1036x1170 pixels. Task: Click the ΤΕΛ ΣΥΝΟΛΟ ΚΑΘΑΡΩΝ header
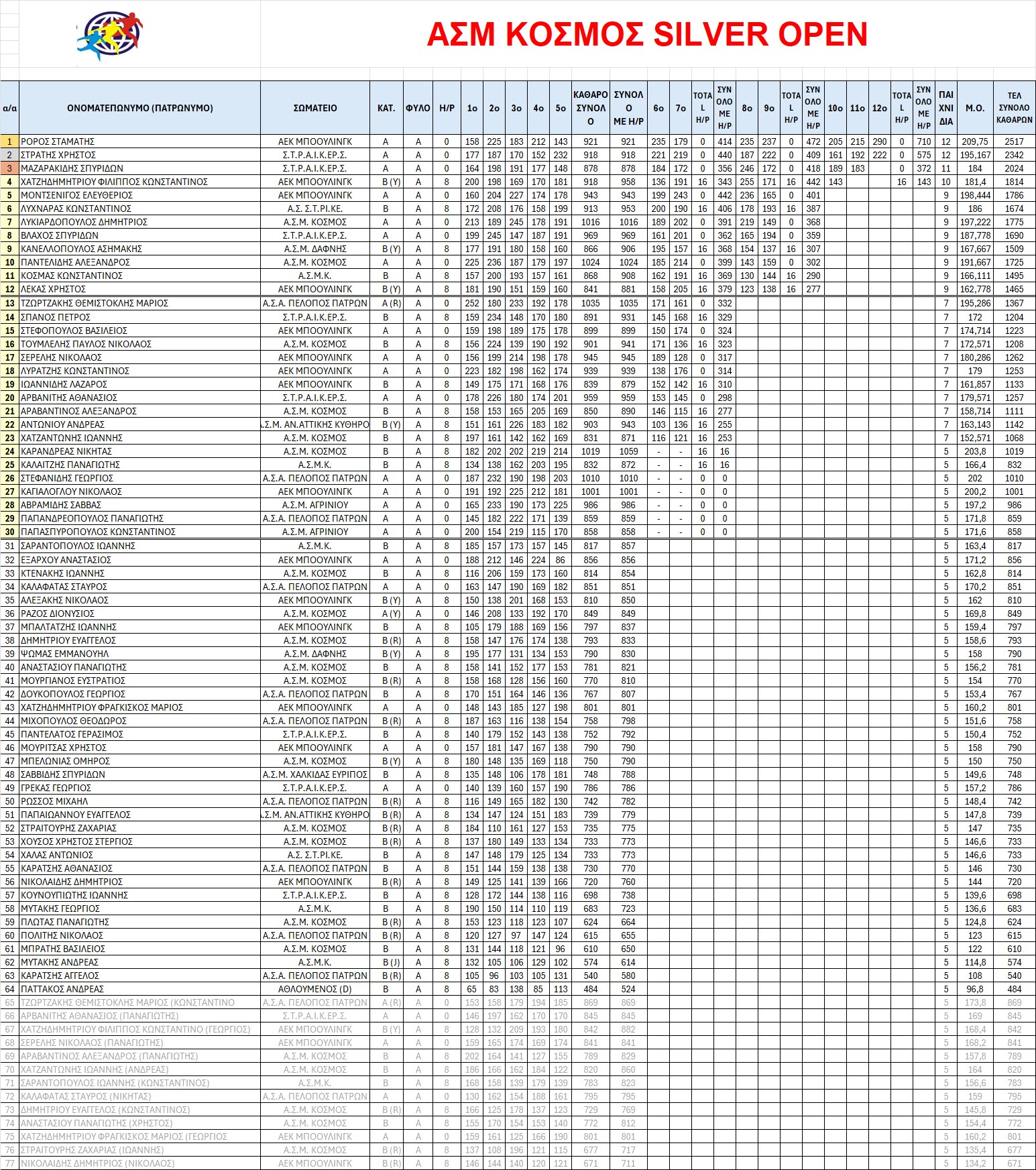[1014, 108]
